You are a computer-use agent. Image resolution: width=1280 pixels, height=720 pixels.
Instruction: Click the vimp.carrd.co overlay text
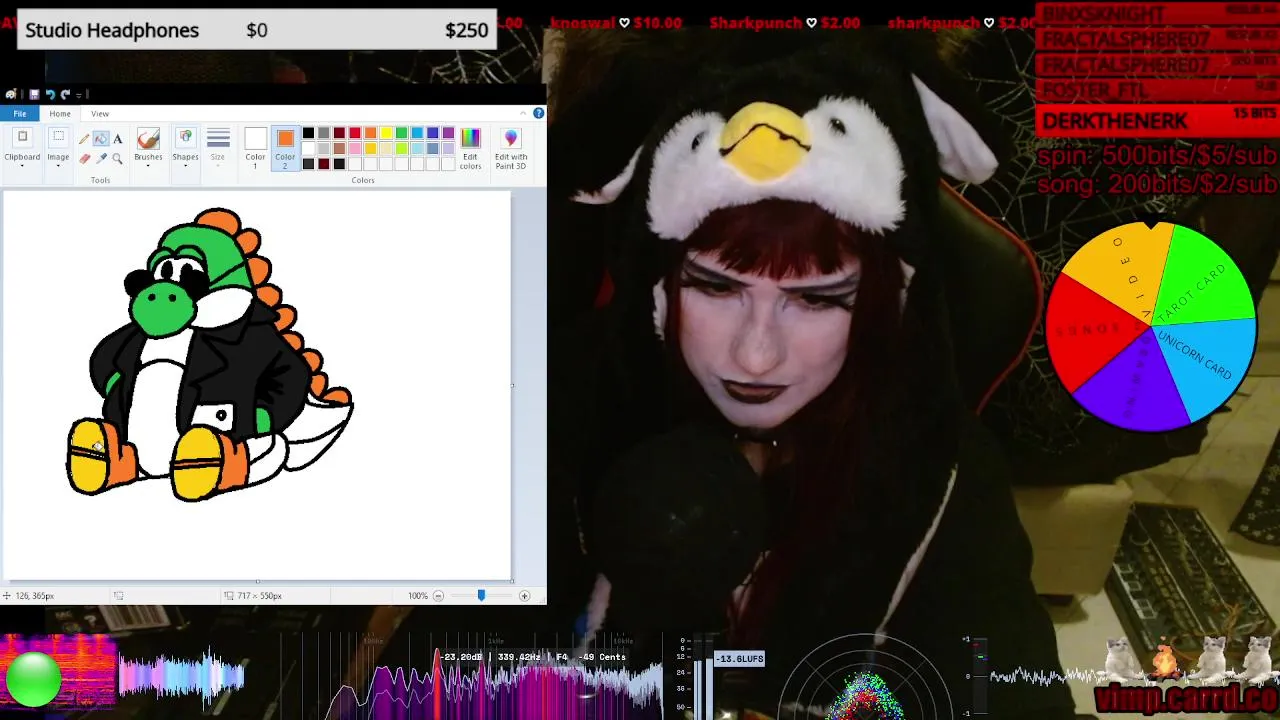[1186, 697]
